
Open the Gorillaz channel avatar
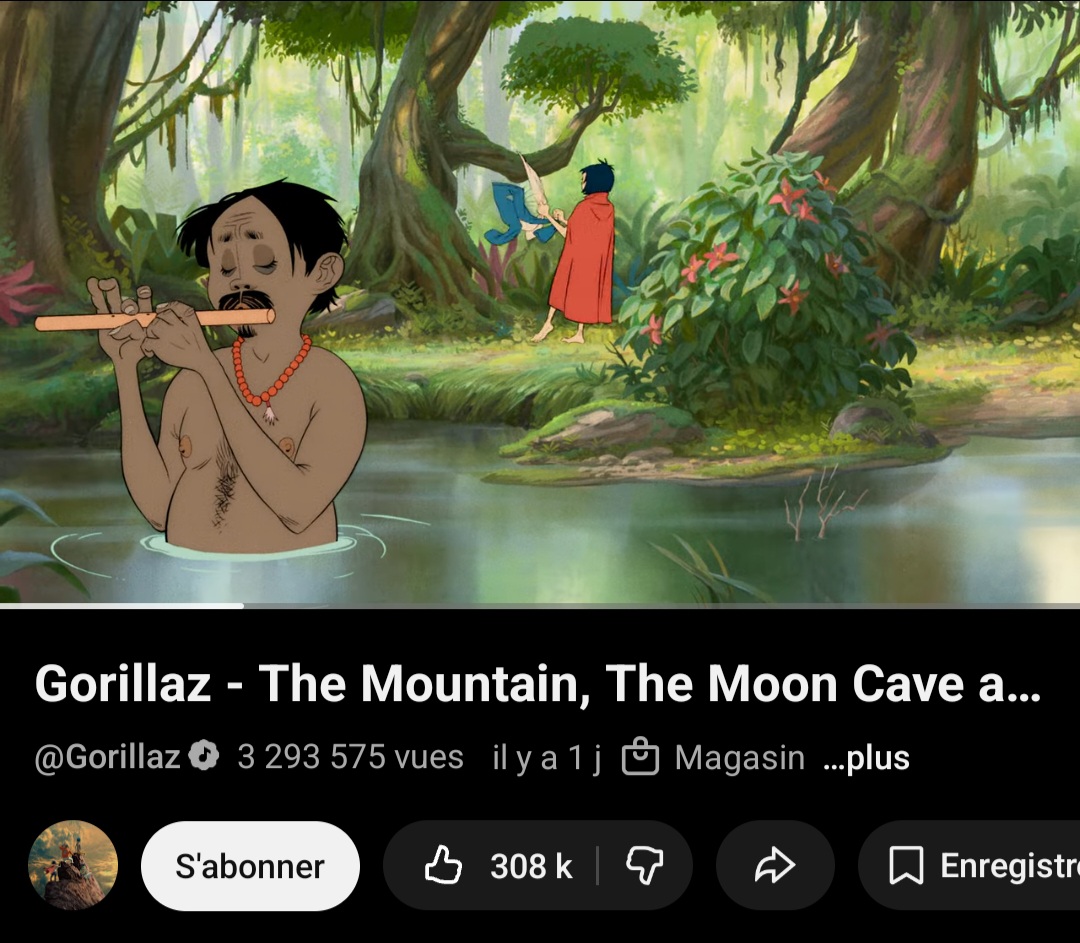click(72, 865)
